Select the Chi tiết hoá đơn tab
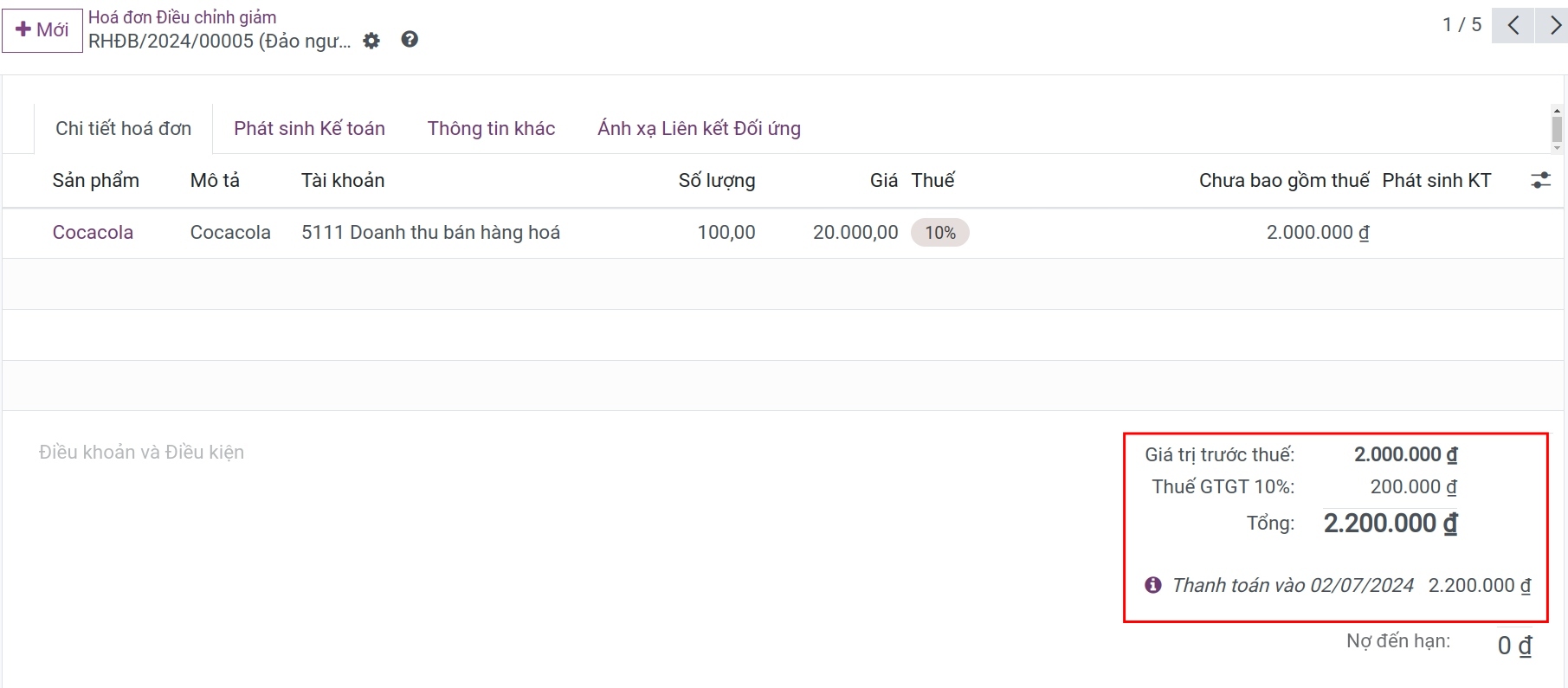This screenshot has height=688, width=1568. [x=124, y=129]
